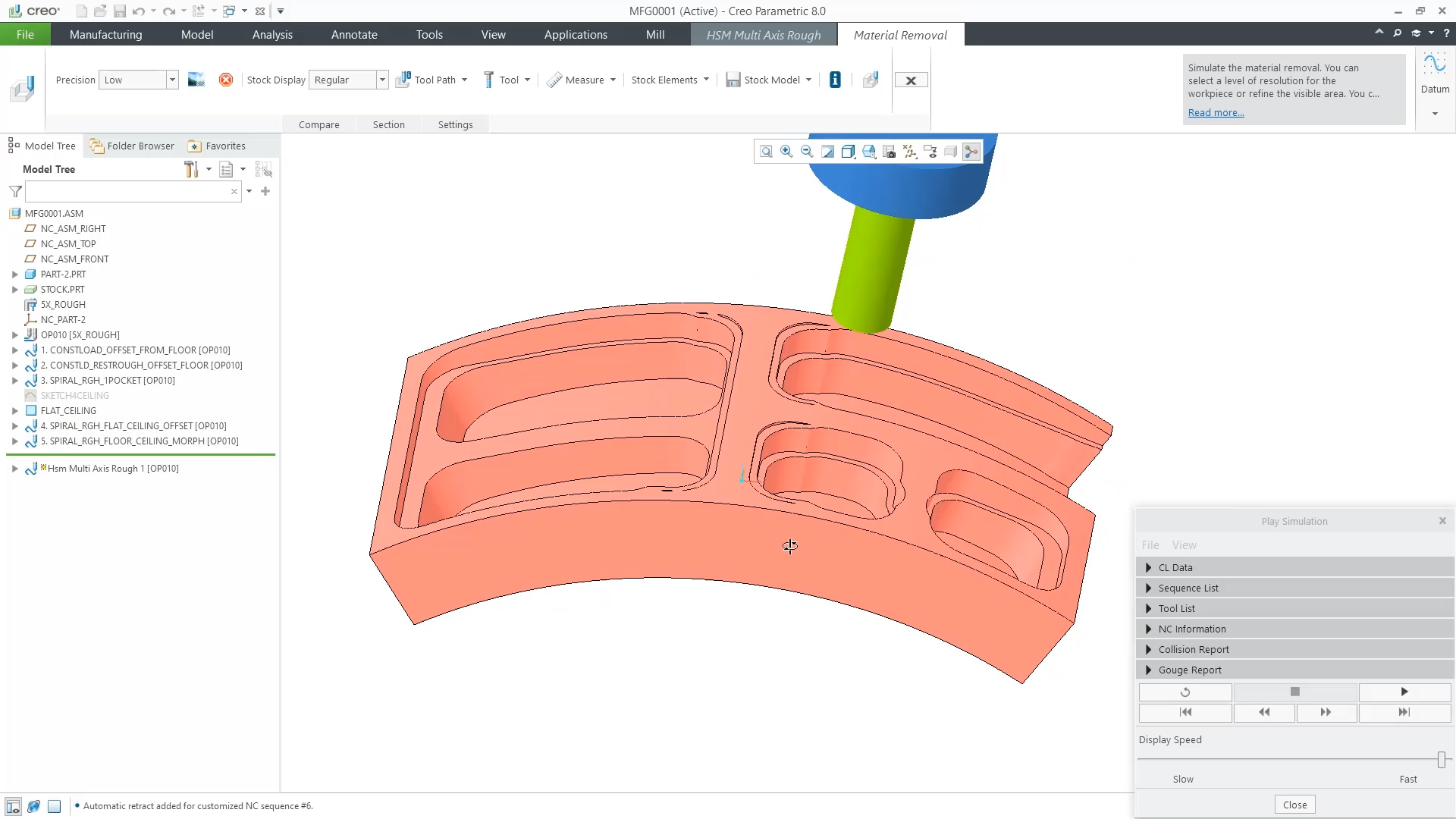The width and height of the screenshot is (1456, 819).
Task: Click the tree columns display icon
Action: point(226,169)
